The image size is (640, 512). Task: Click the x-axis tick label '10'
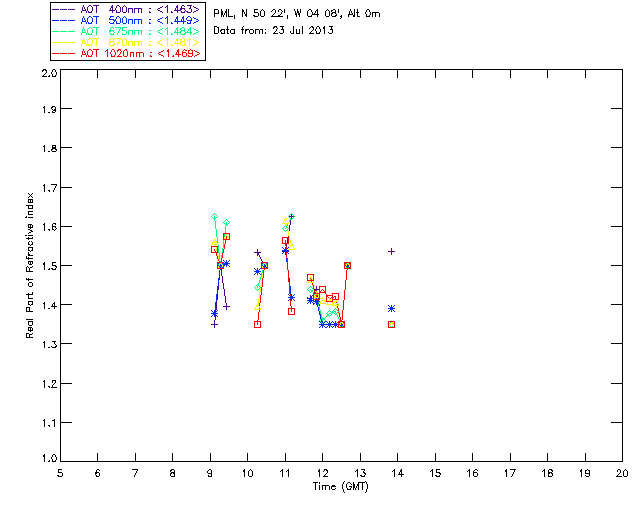coord(248,473)
